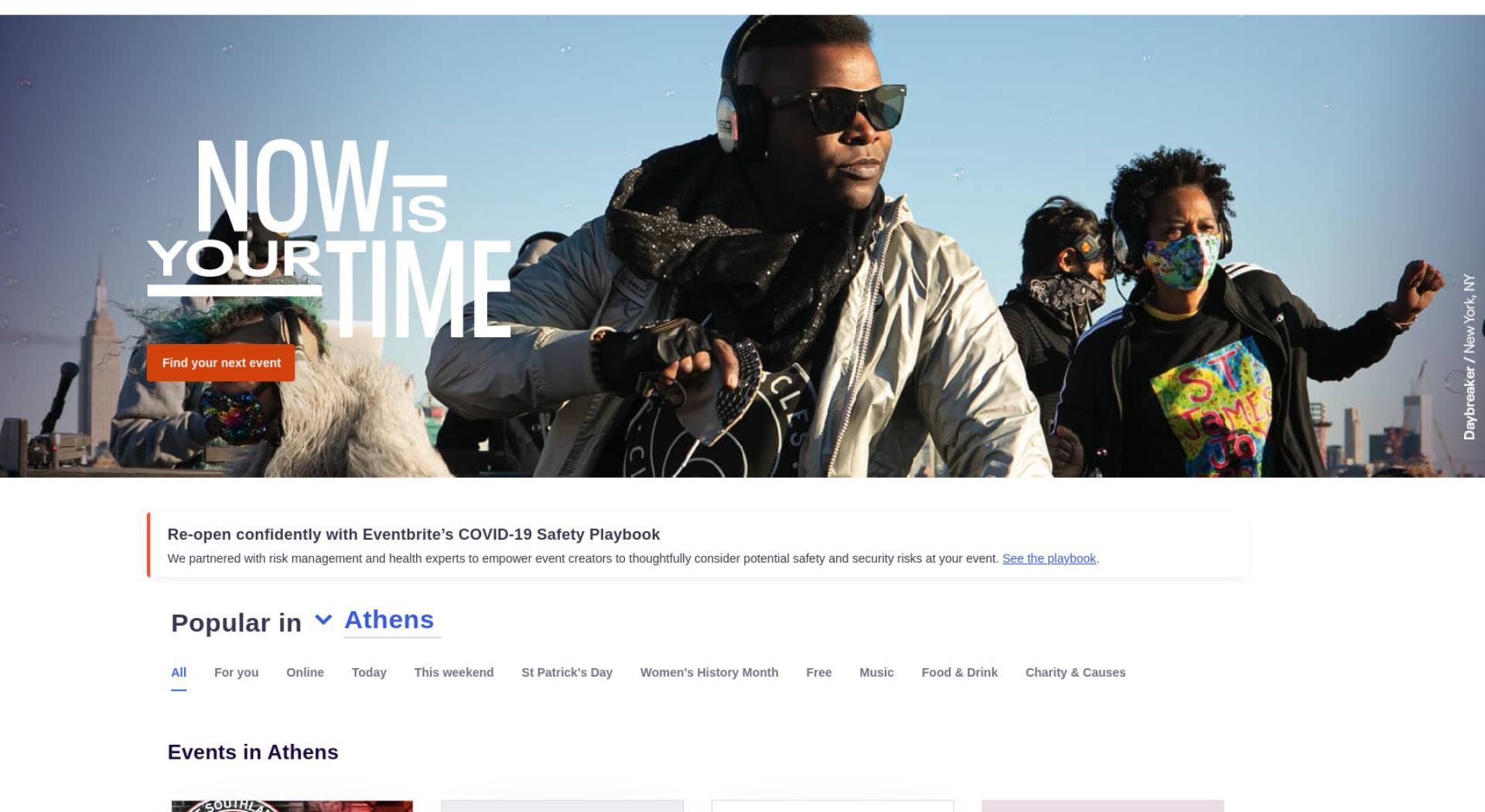Open the St Patrick's Day tab
The width and height of the screenshot is (1485, 812).
[567, 673]
